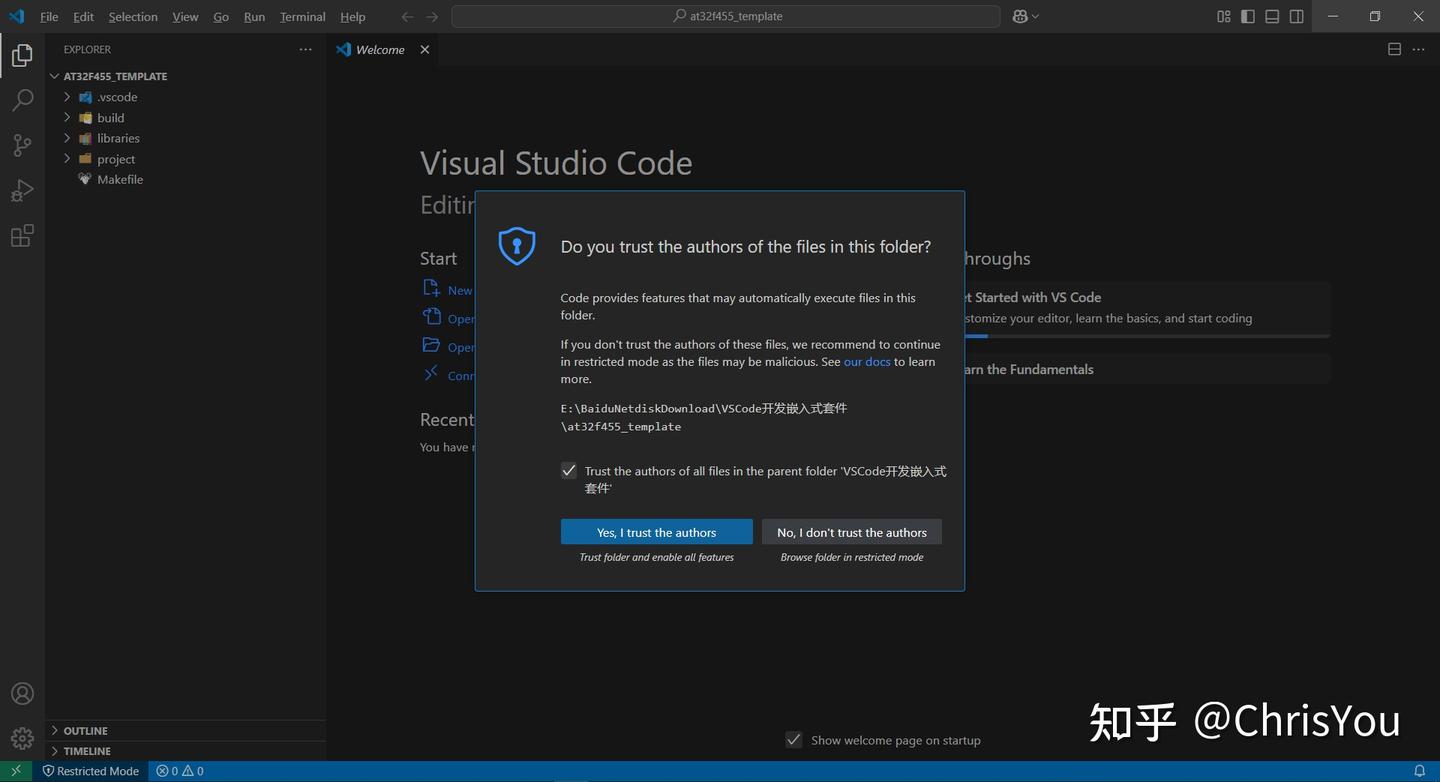Select the Welcome tab
1440x782 pixels.
coord(378,49)
